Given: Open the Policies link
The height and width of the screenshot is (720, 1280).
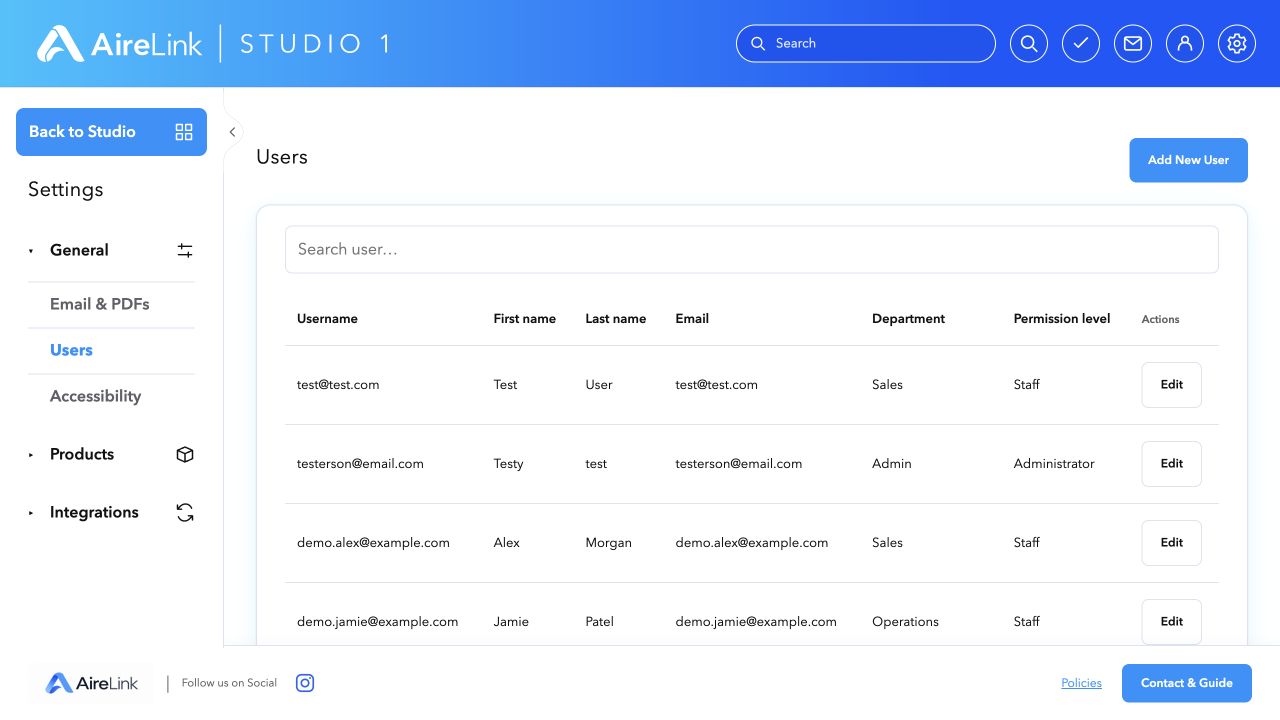Looking at the screenshot, I should 1082,683.
